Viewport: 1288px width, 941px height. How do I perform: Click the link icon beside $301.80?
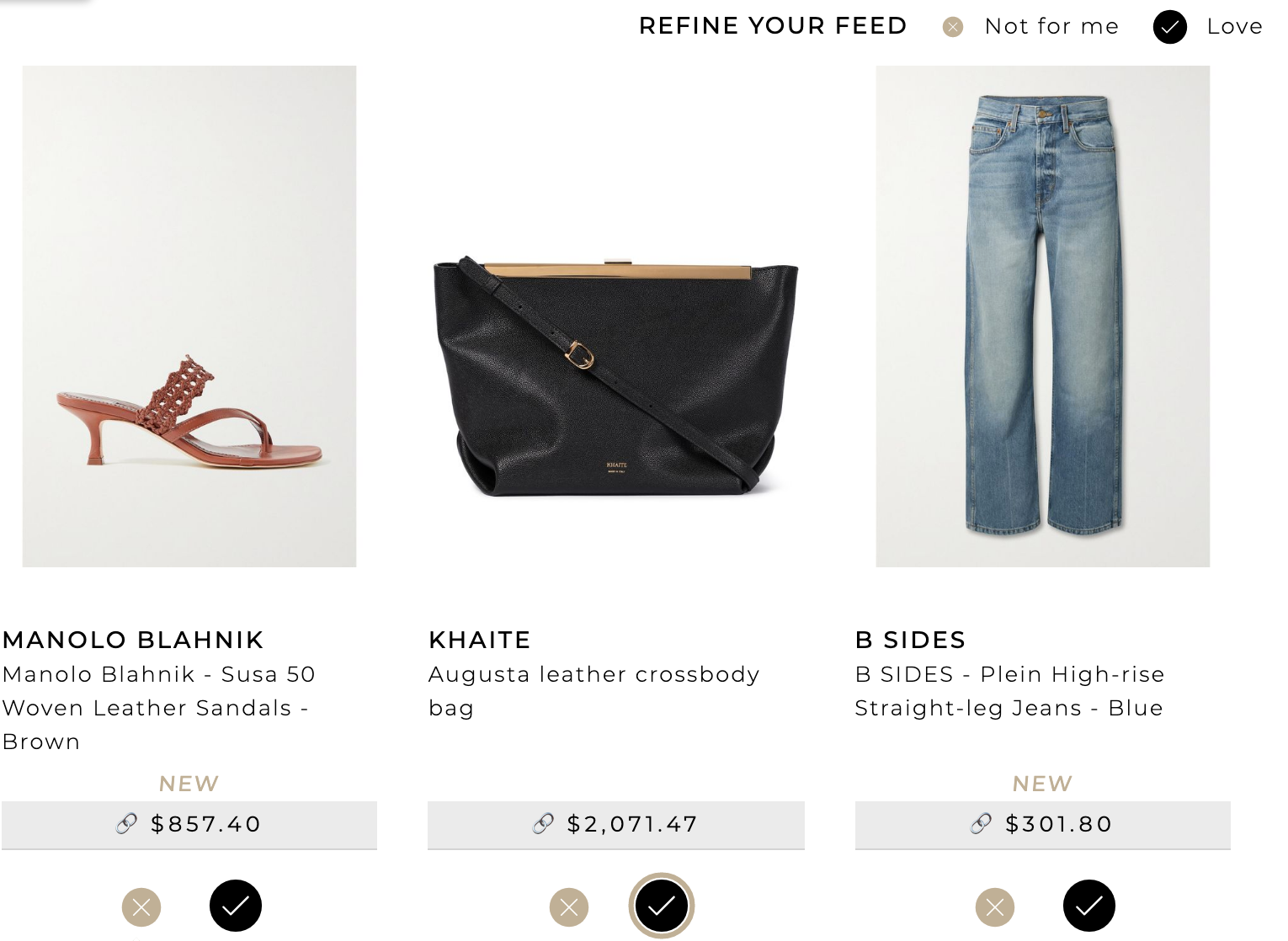982,823
